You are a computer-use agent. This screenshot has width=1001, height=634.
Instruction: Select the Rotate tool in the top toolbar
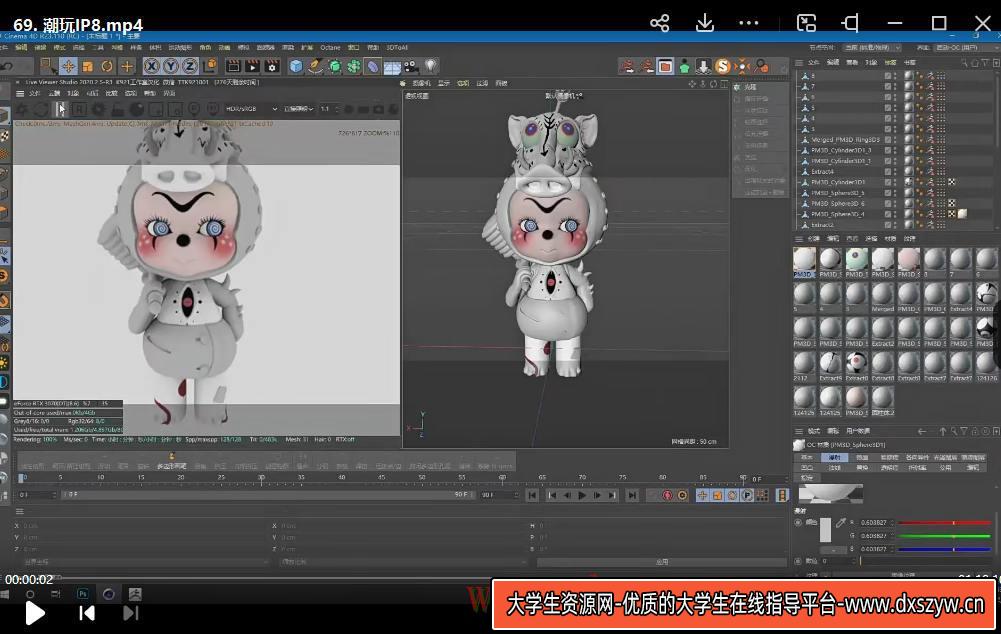pyautogui.click(x=107, y=66)
